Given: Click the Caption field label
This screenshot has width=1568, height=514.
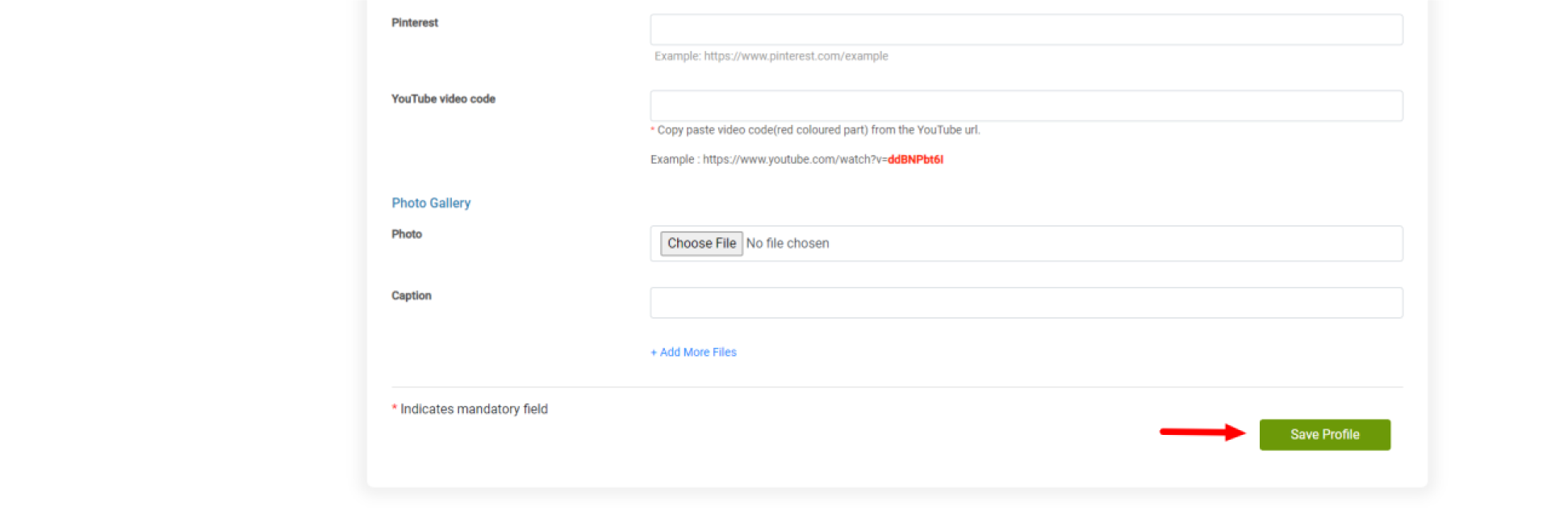Looking at the screenshot, I should 412,296.
